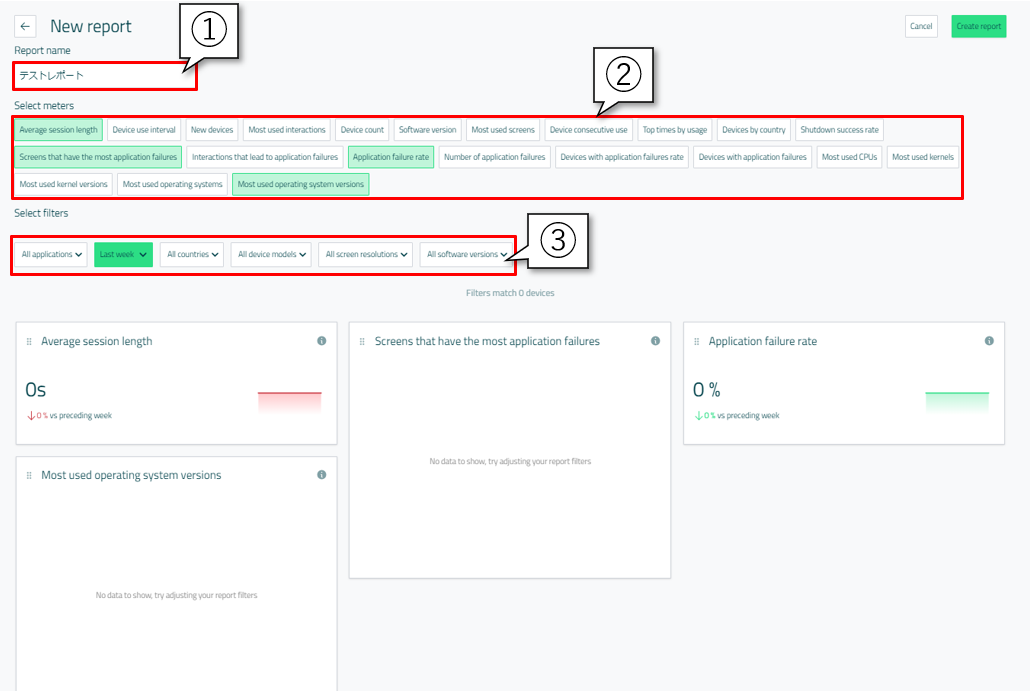Deselect the Average session length meter

point(59,130)
